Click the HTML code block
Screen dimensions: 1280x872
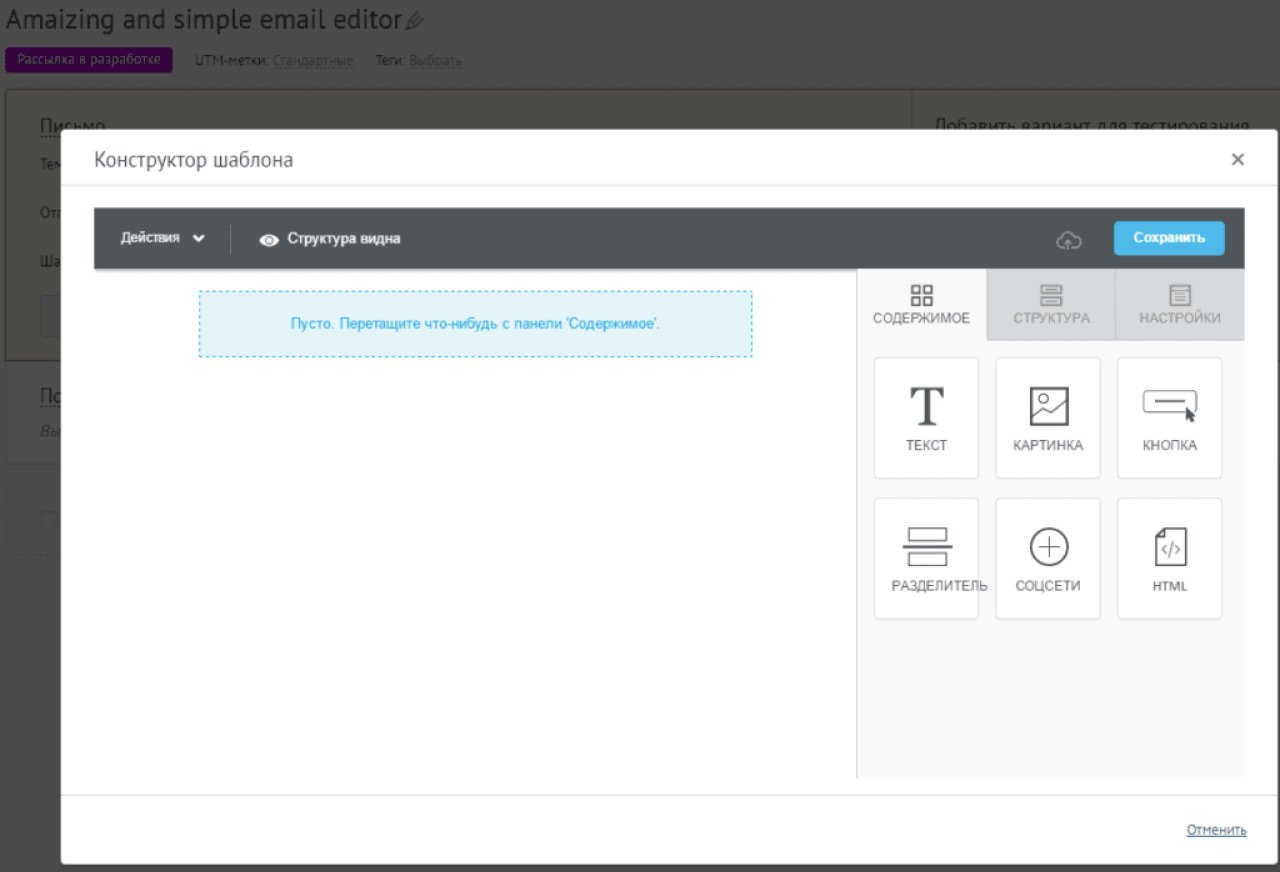pos(1169,558)
